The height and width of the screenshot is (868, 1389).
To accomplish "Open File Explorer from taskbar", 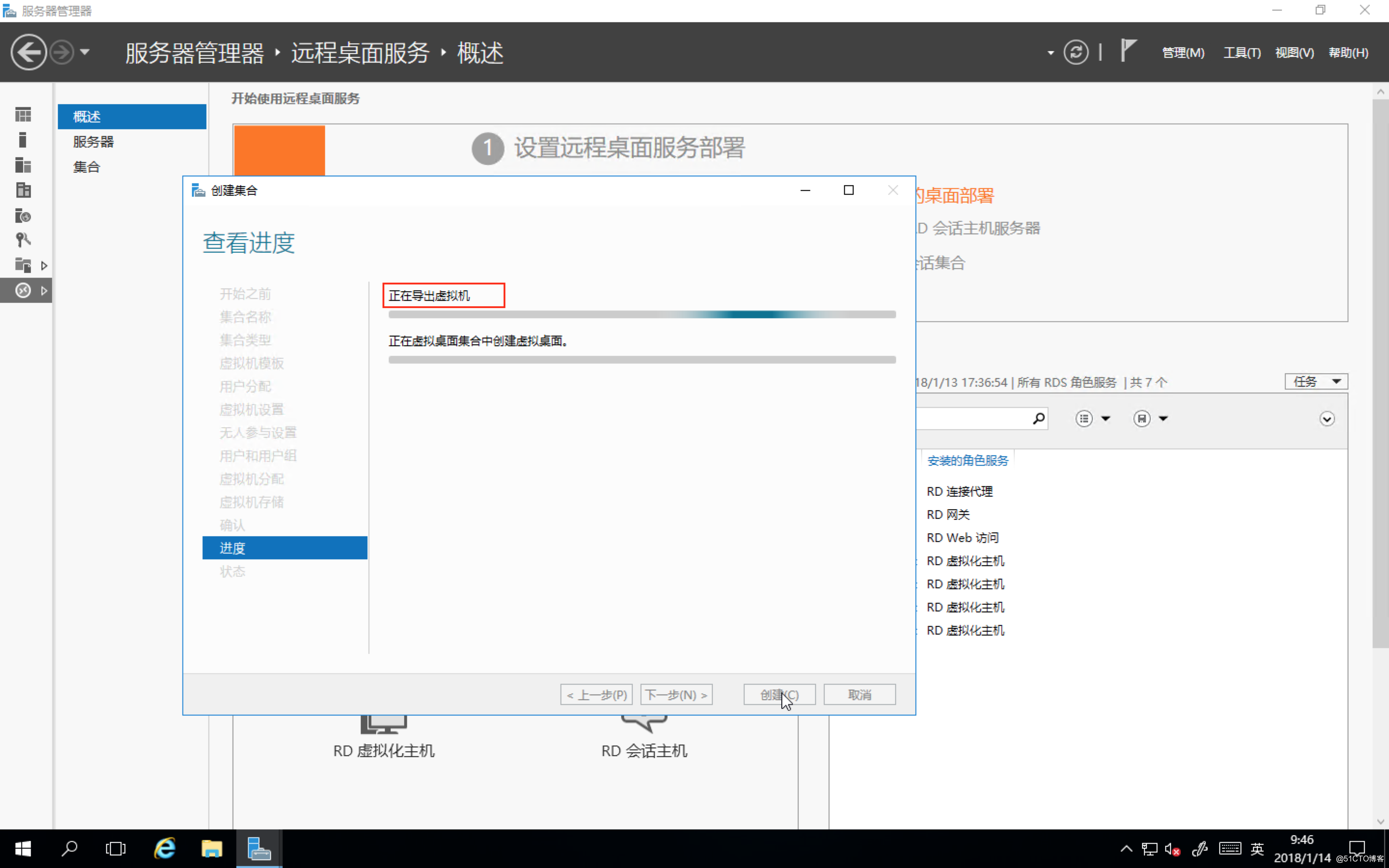I will (x=211, y=849).
